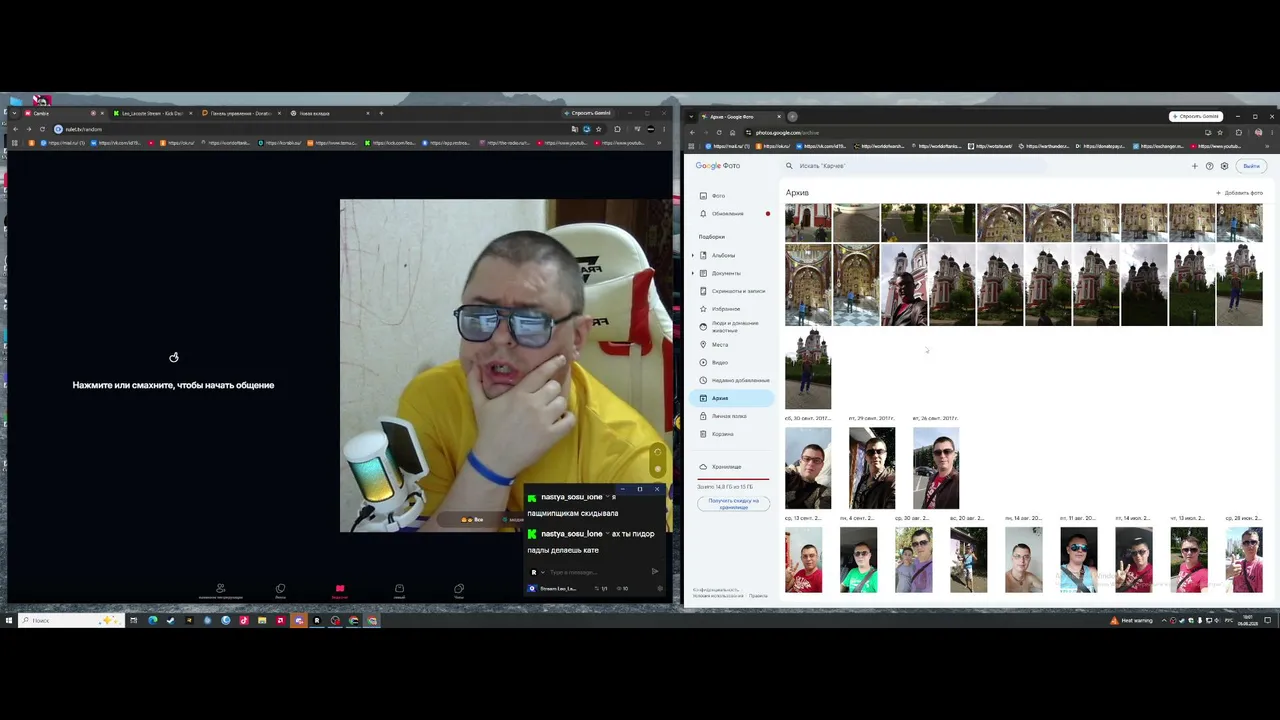Go back in the Google Photos browser window
This screenshot has width=1280, height=720.
pos(692,132)
